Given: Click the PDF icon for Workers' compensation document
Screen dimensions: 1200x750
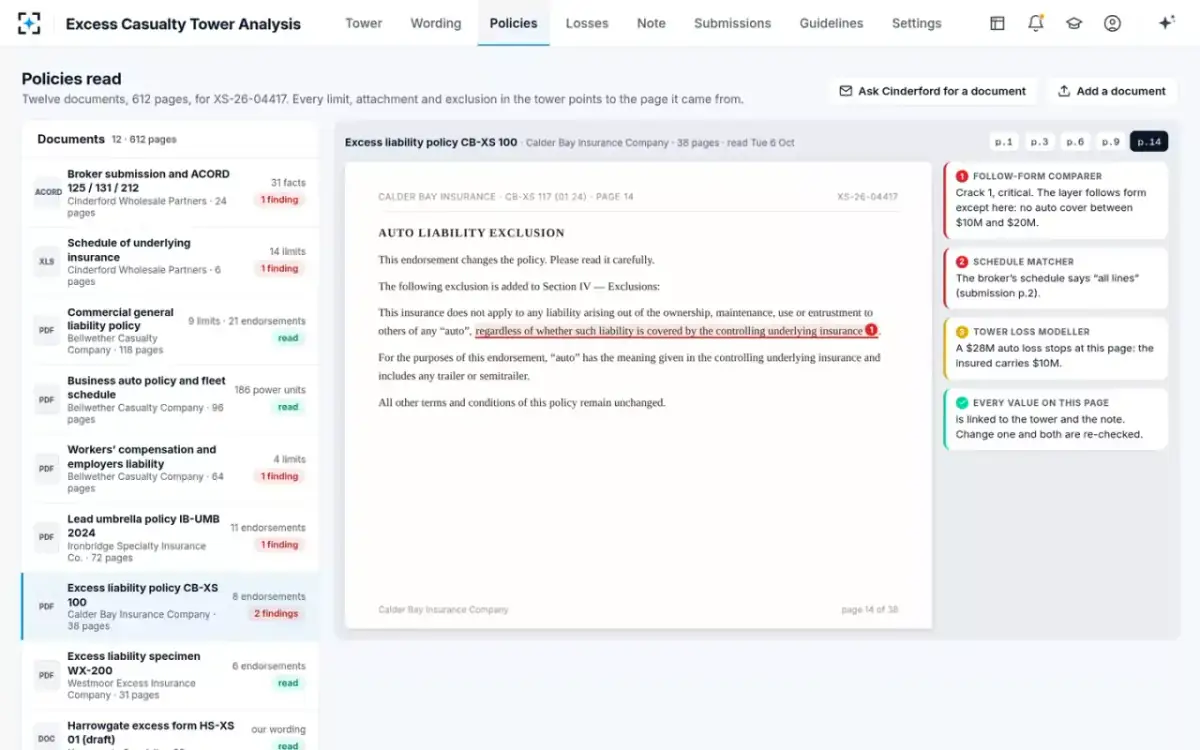Looking at the screenshot, I should 47,469.
